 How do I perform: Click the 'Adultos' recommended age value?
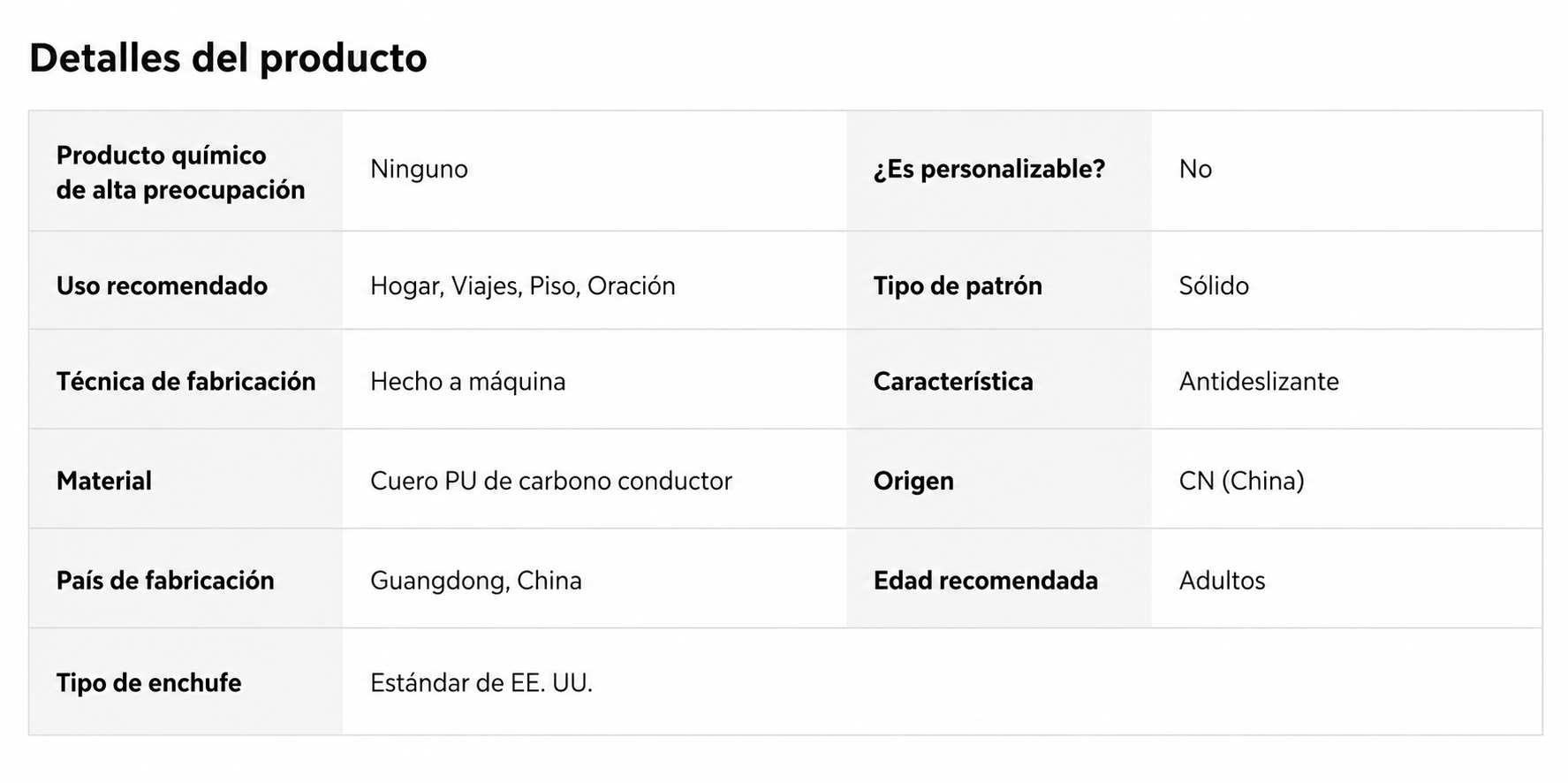1222,581
